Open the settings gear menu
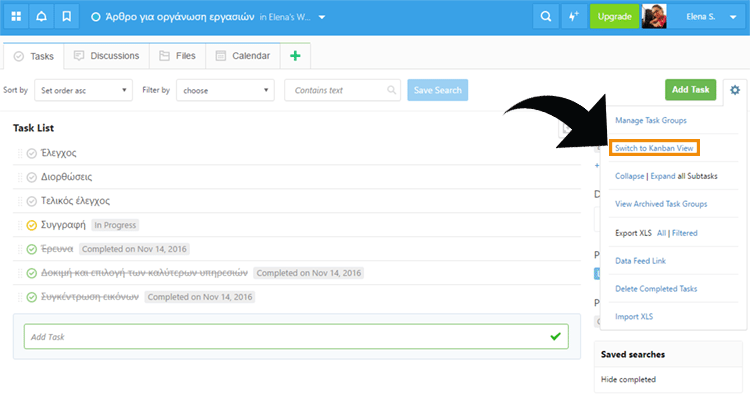 pos(735,90)
